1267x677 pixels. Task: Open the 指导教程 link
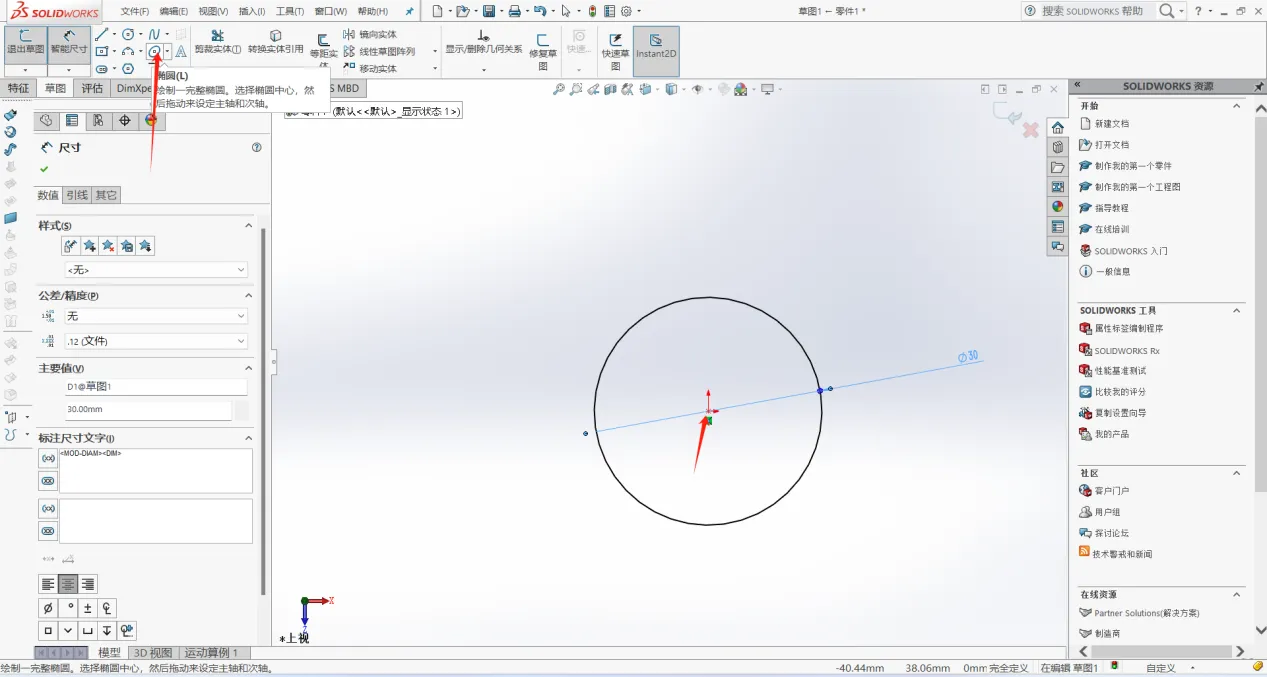click(x=1111, y=208)
